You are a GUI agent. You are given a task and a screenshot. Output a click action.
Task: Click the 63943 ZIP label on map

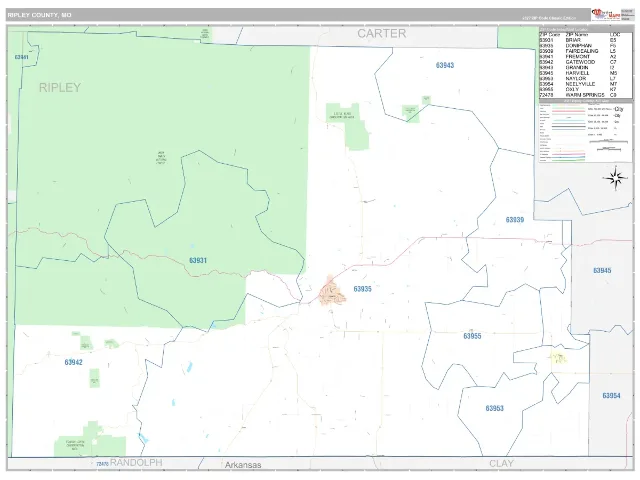[445, 65]
